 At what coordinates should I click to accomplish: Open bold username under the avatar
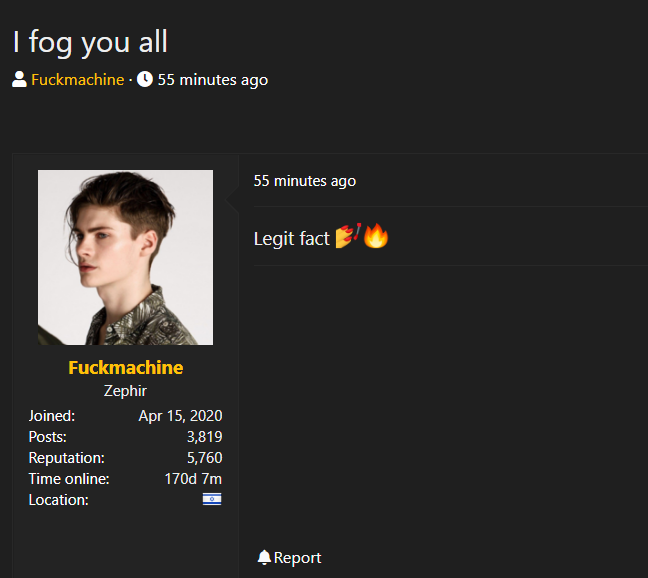(126, 368)
